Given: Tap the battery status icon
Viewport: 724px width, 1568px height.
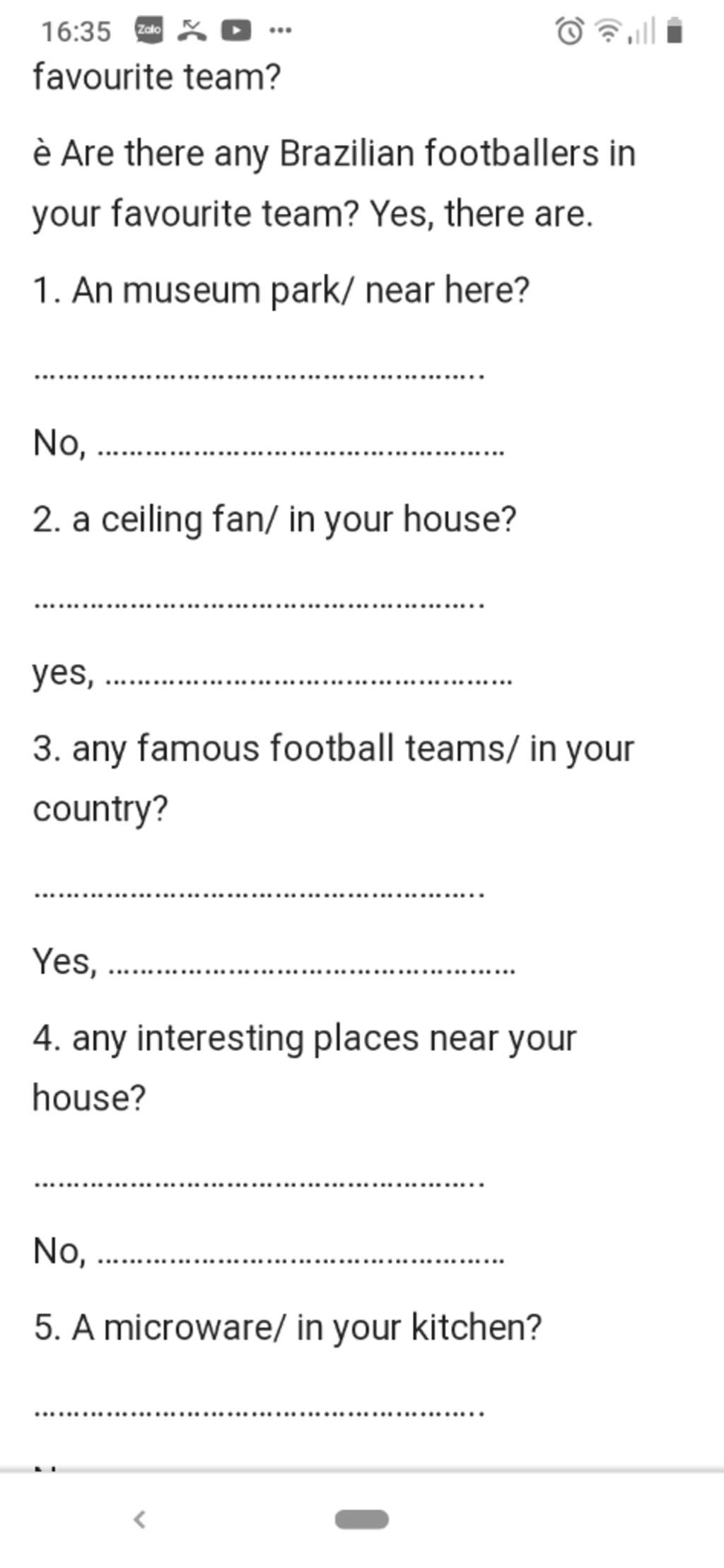Looking at the screenshot, I should 675,31.
